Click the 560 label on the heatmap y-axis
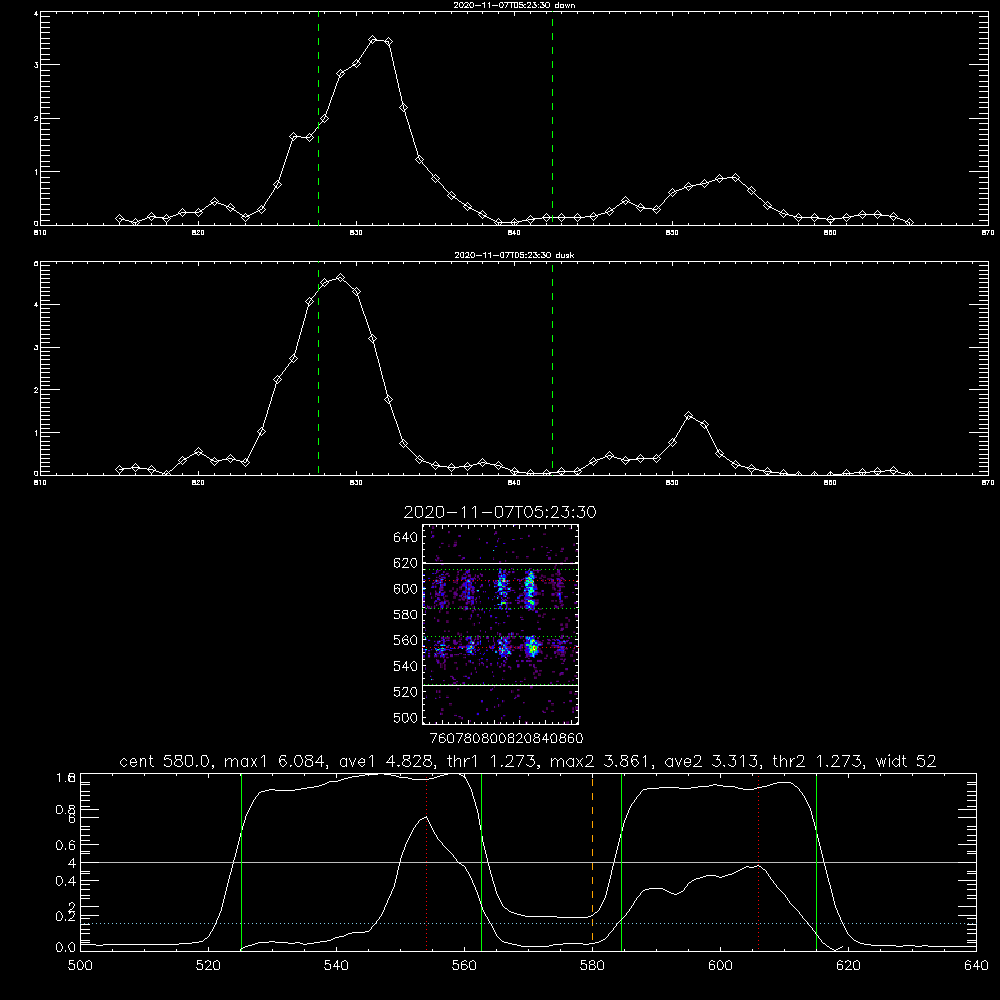The image size is (1000, 1000). [x=405, y=640]
